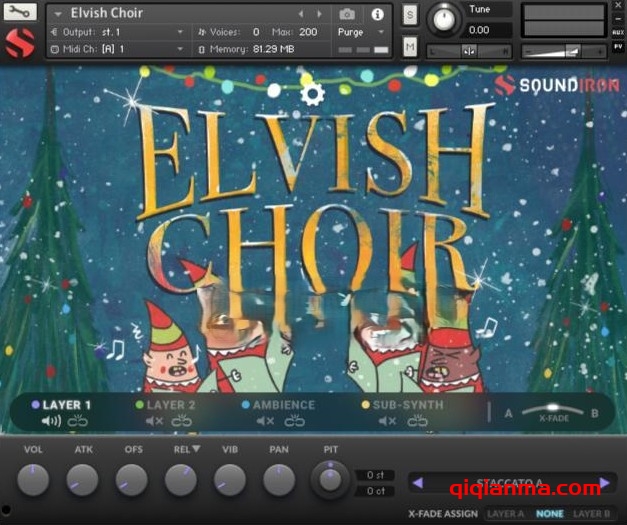Click the link icon under Layer 1
The image size is (627, 525).
pyautogui.click(x=79, y=421)
